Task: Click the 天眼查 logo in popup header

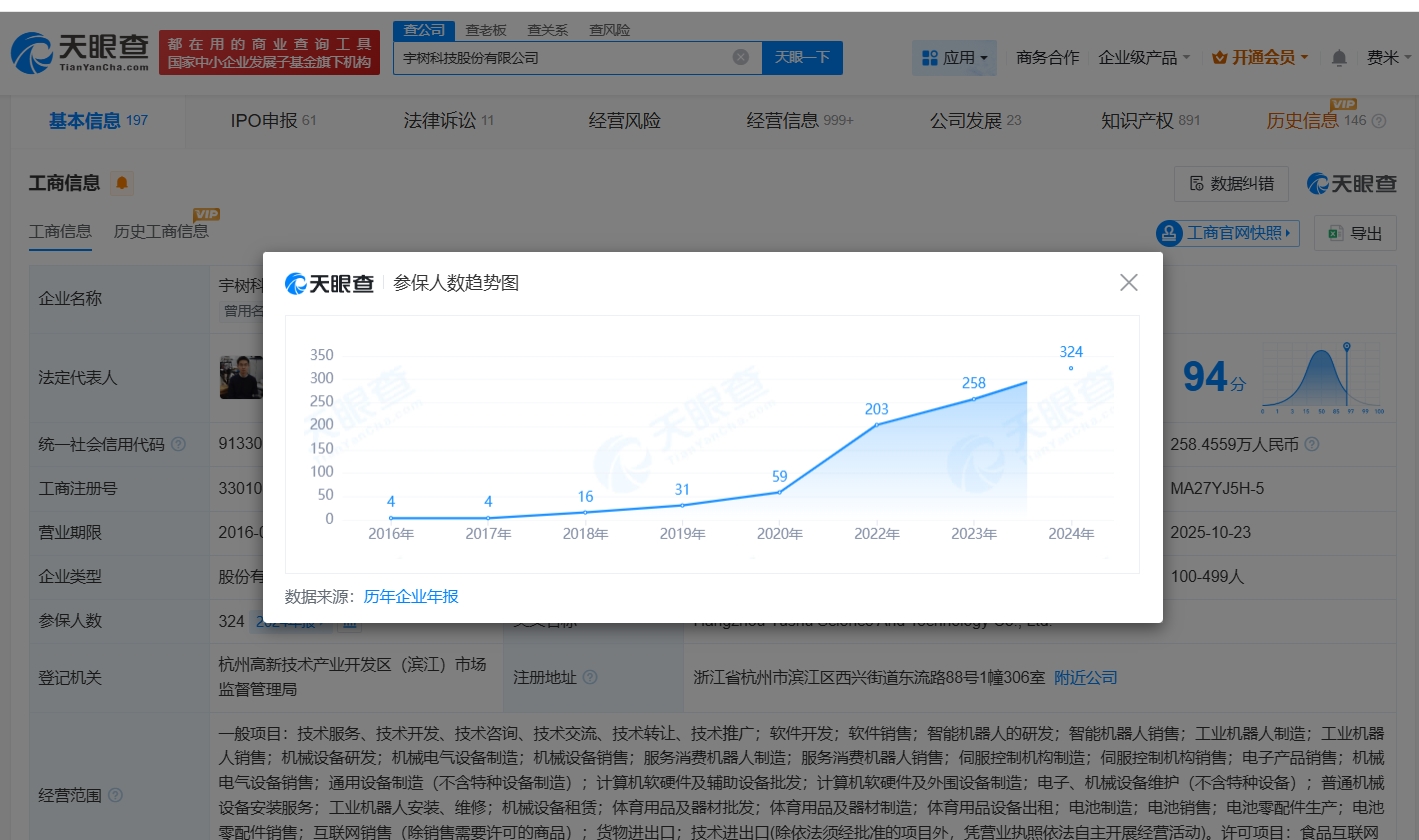Action: (329, 283)
